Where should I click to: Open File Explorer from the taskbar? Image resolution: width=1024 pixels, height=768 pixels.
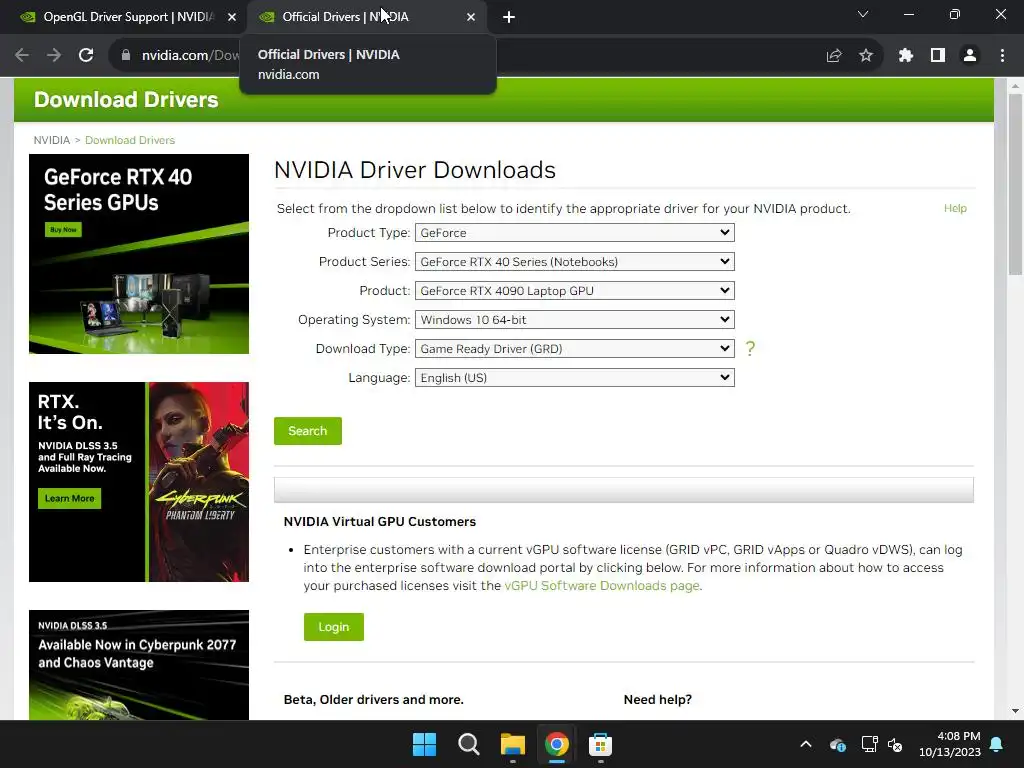click(x=513, y=744)
